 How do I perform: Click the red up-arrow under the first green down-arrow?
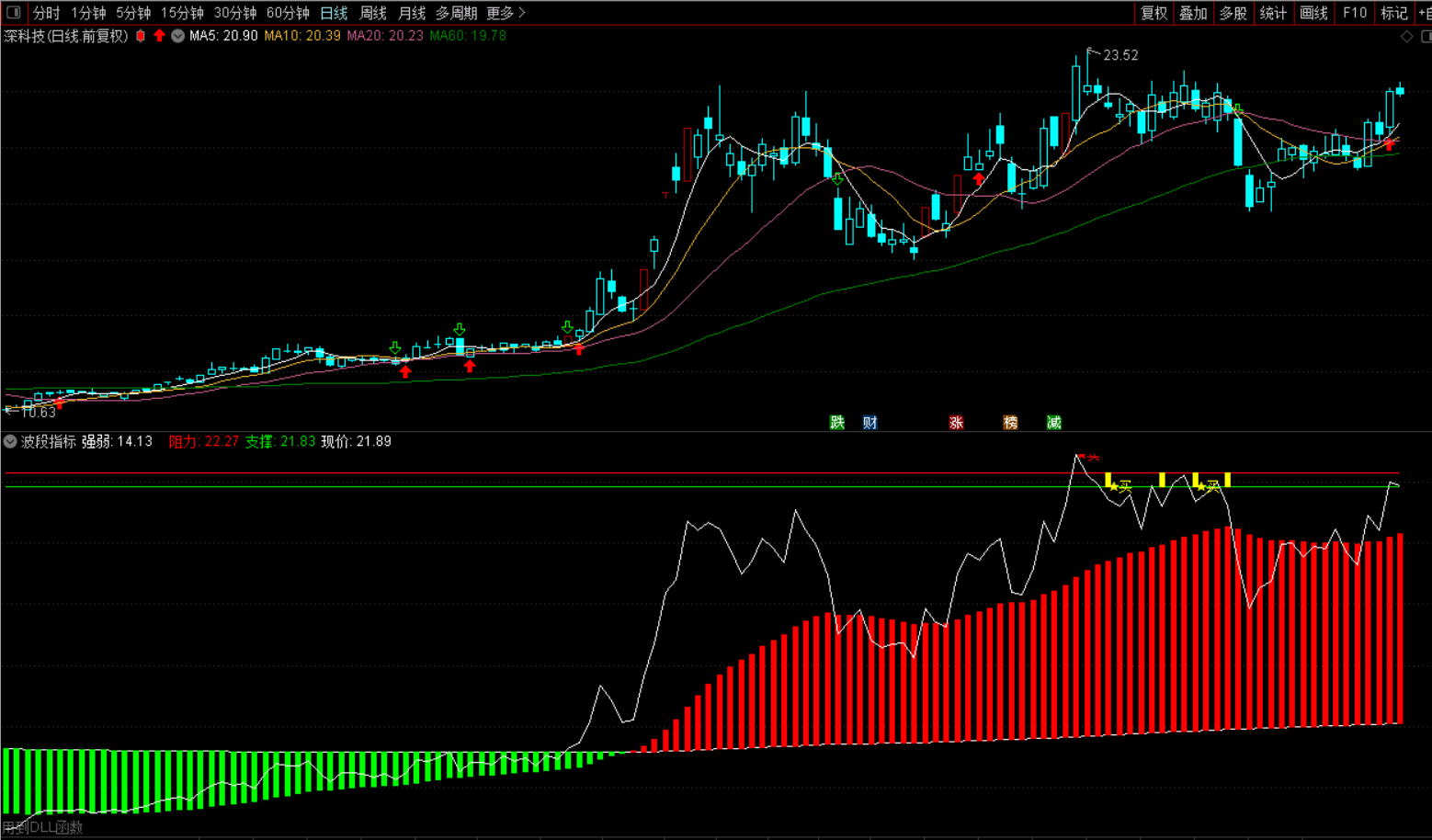click(x=405, y=371)
